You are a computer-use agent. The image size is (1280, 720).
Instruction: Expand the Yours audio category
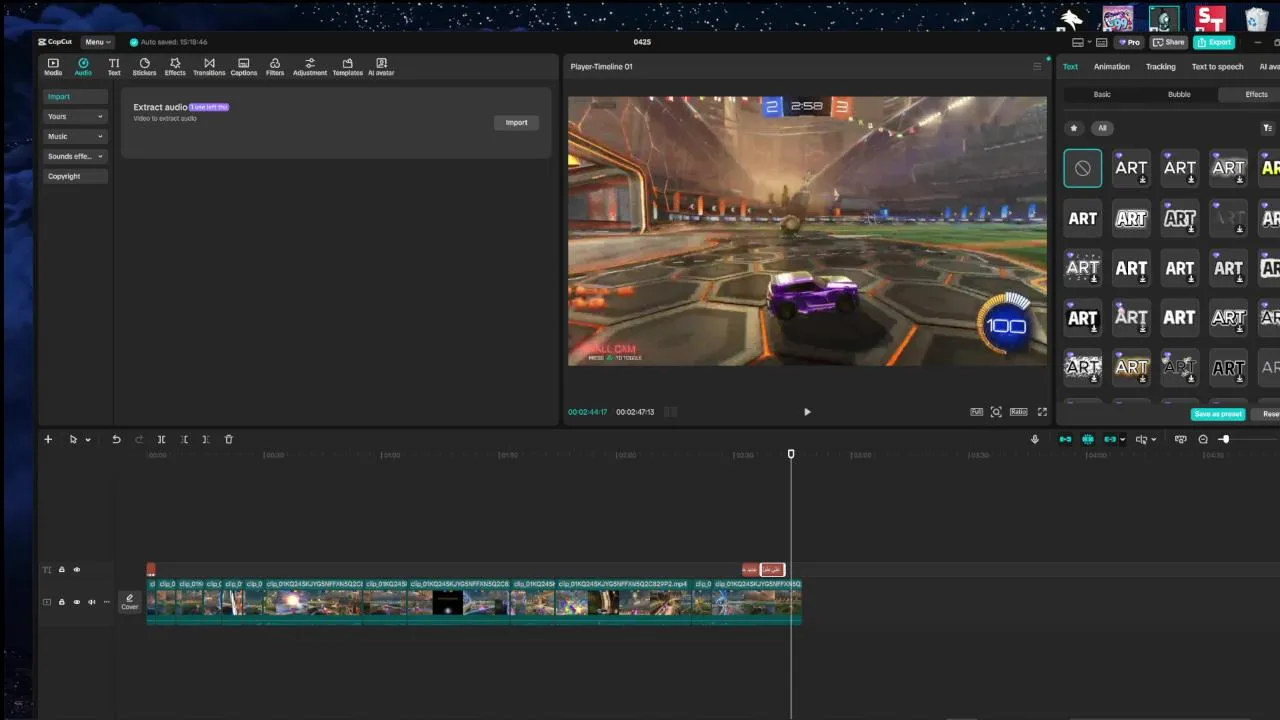(75, 116)
